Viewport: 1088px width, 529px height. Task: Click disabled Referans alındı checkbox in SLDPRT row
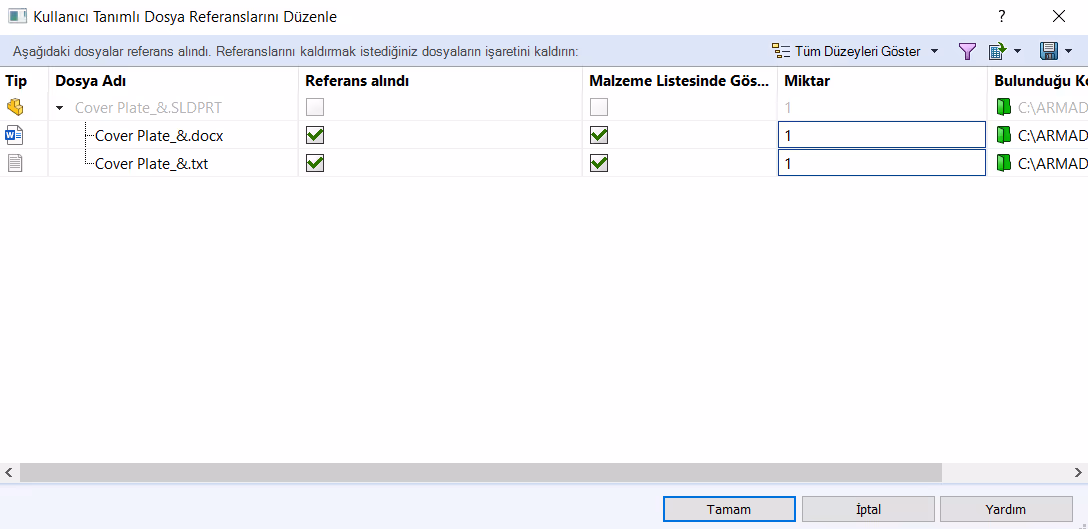(x=315, y=107)
